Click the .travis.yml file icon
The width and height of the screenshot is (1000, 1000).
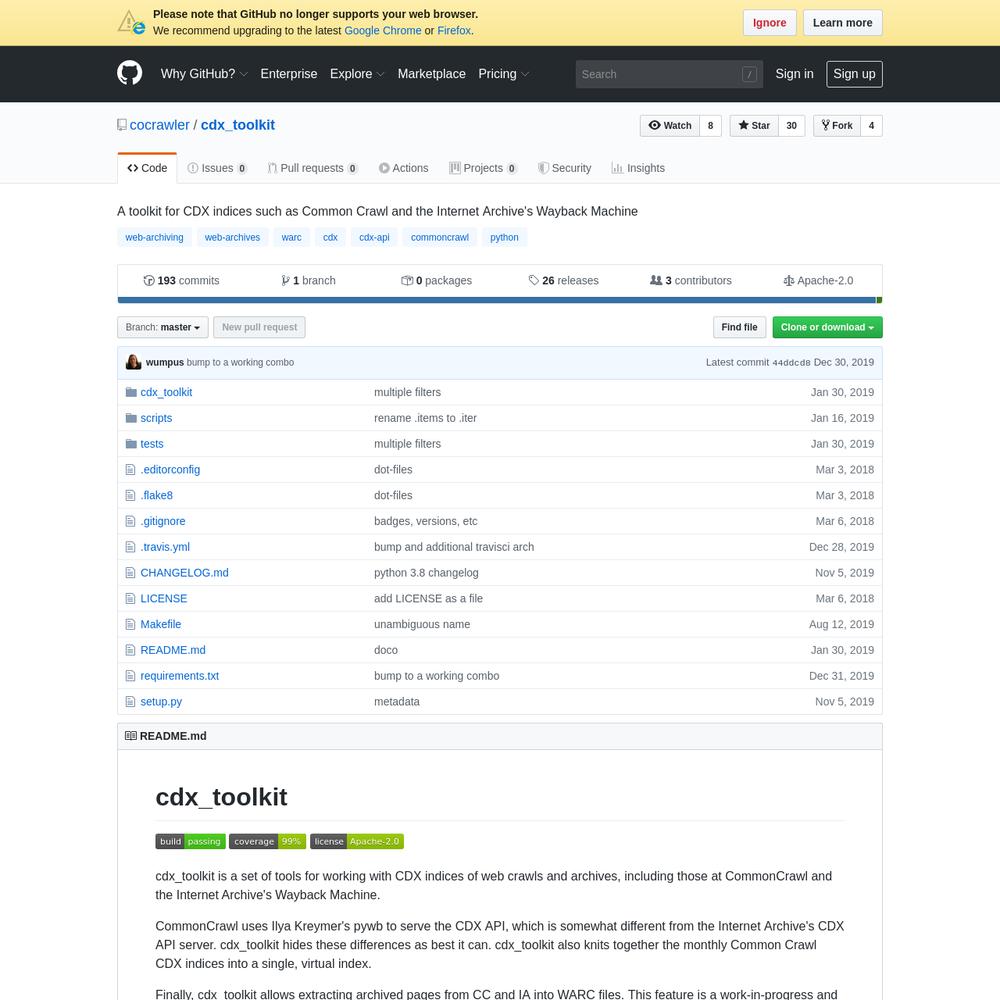point(130,547)
